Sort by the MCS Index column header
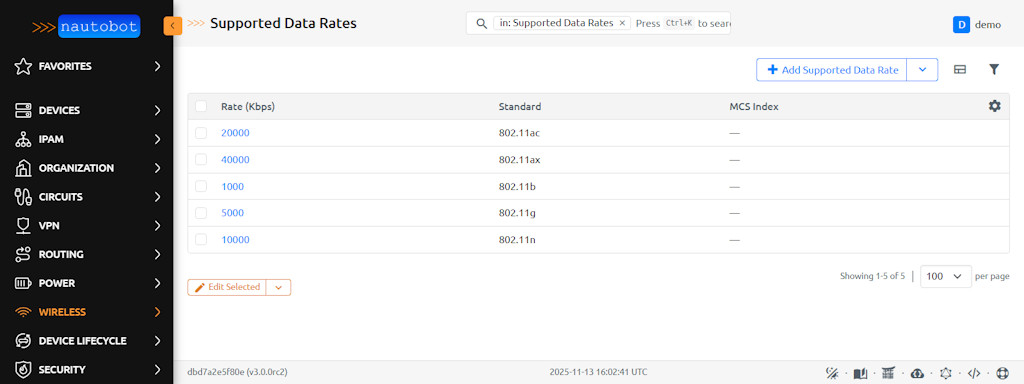 (754, 106)
